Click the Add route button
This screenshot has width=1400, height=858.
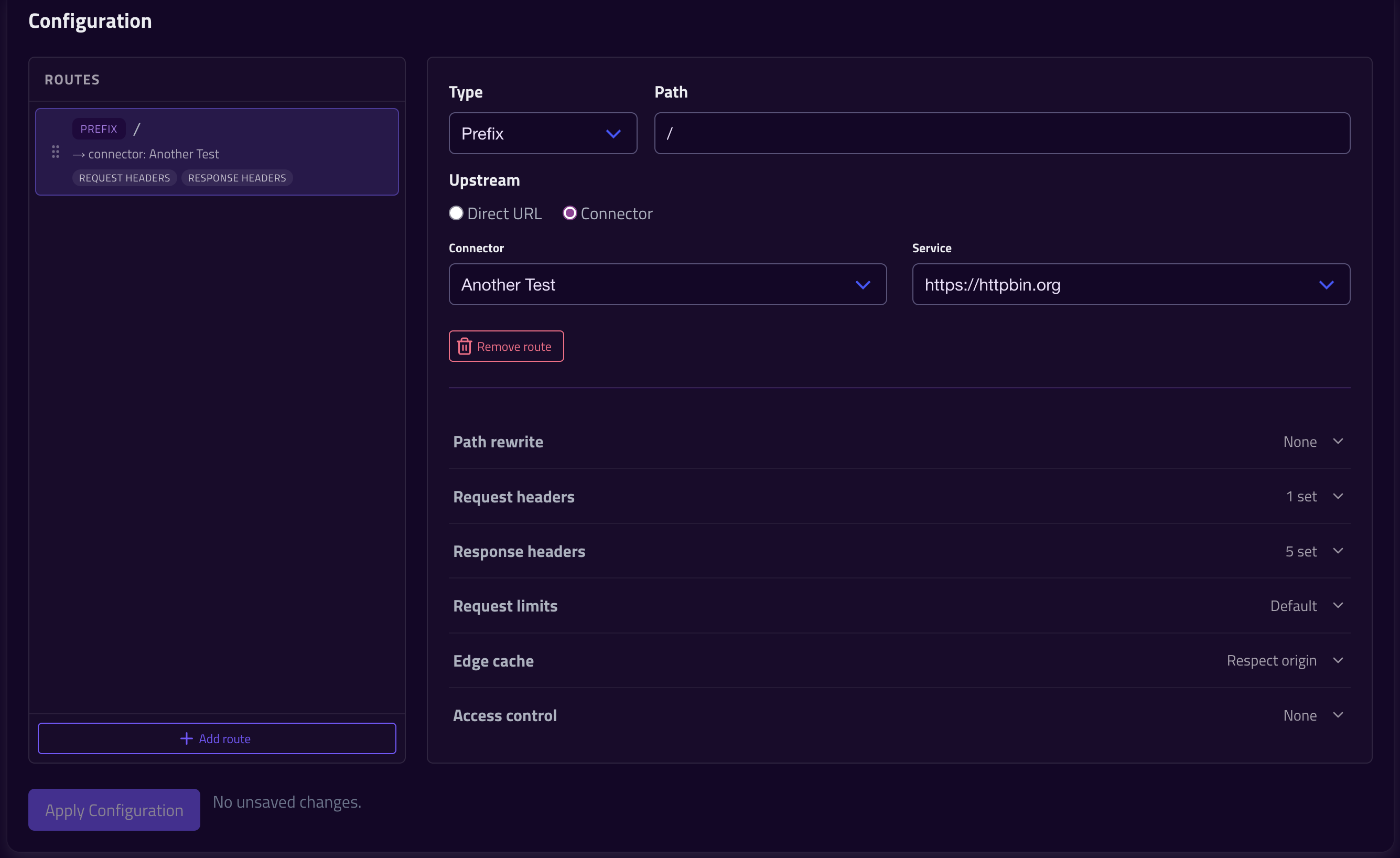click(217, 738)
